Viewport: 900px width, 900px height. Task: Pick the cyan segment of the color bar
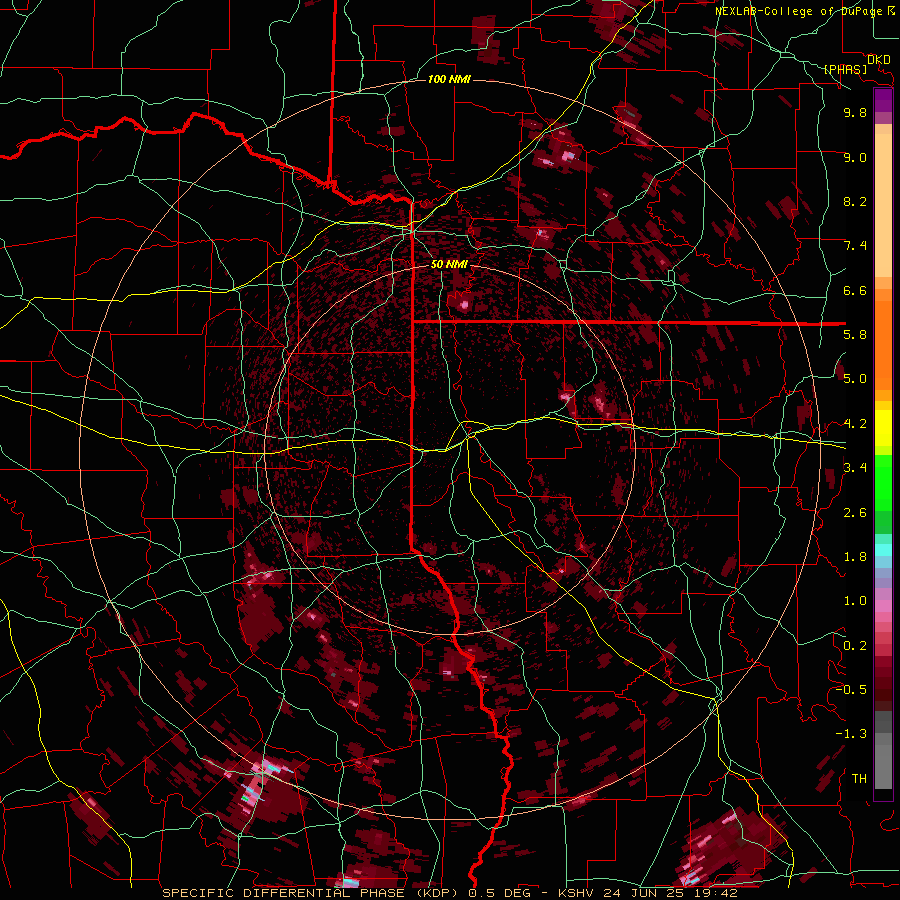(883, 550)
